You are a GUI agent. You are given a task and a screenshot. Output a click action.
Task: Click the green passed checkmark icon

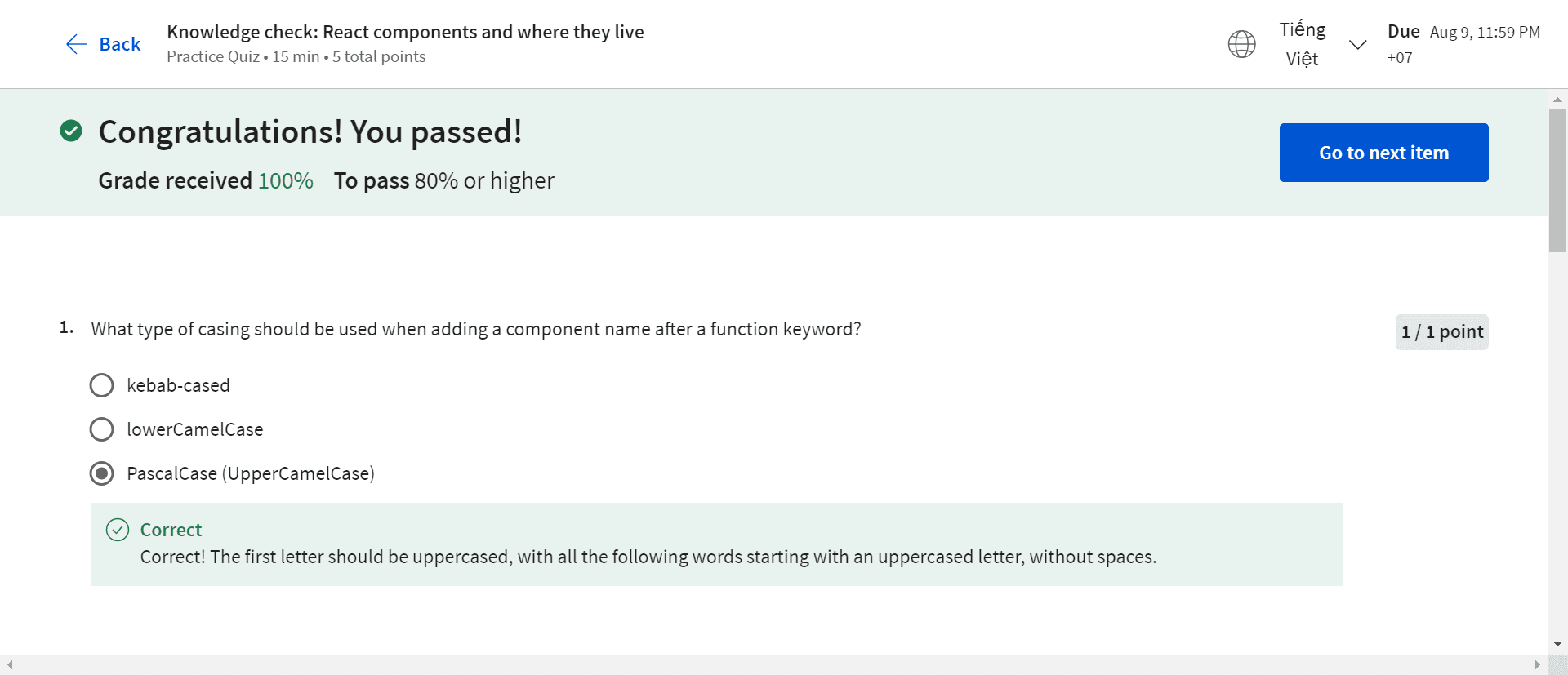pos(71,131)
